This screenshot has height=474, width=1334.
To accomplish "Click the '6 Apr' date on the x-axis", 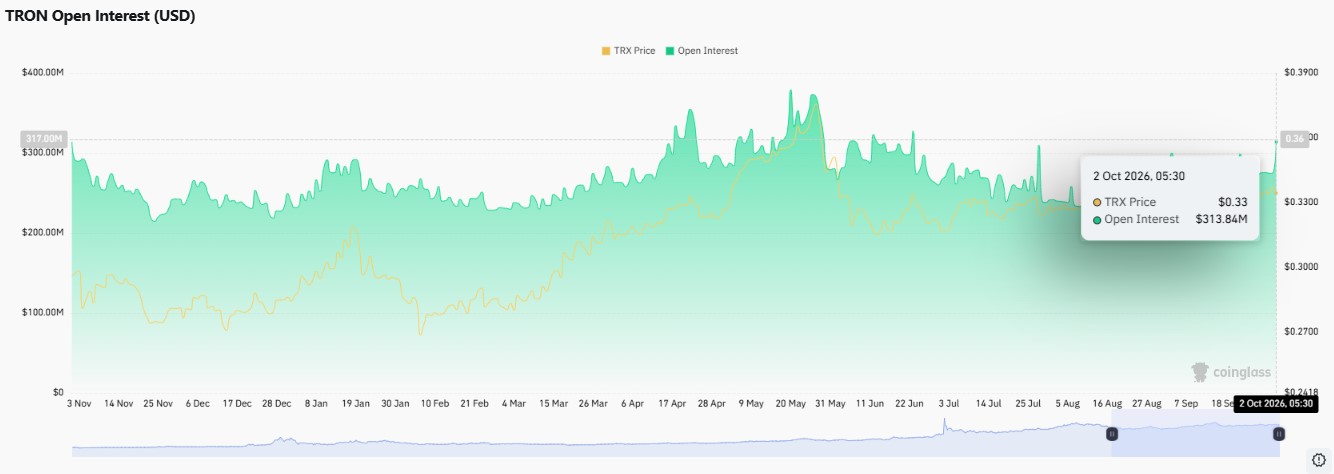I will (632, 404).
